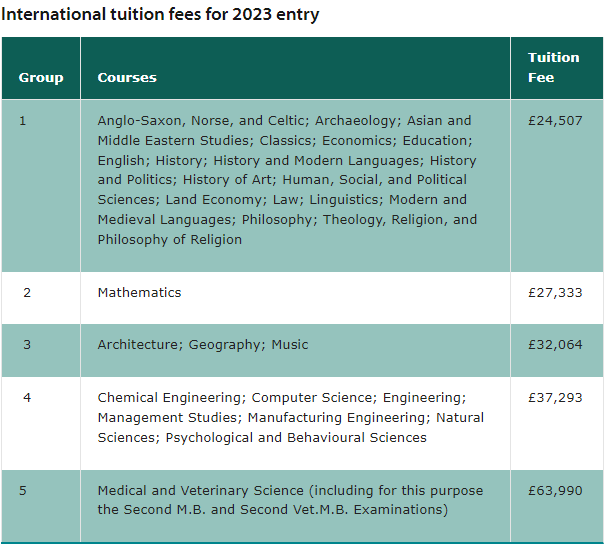Click the Group column header
The height and width of the screenshot is (544, 605).
pos(41,68)
